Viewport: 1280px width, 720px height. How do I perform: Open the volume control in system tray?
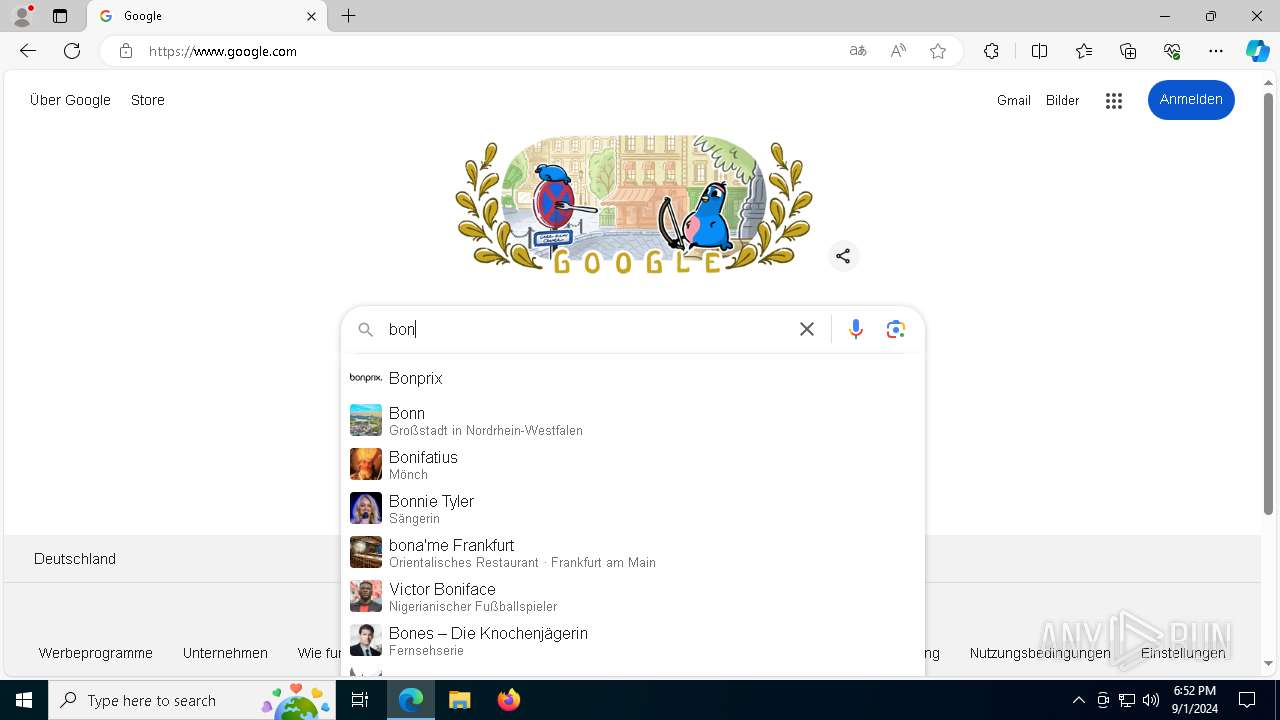1151,700
